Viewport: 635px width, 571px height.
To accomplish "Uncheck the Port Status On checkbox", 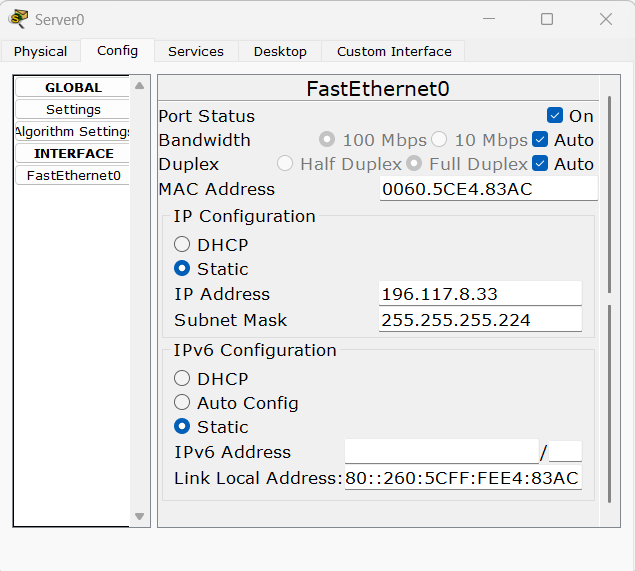I will 555,116.
